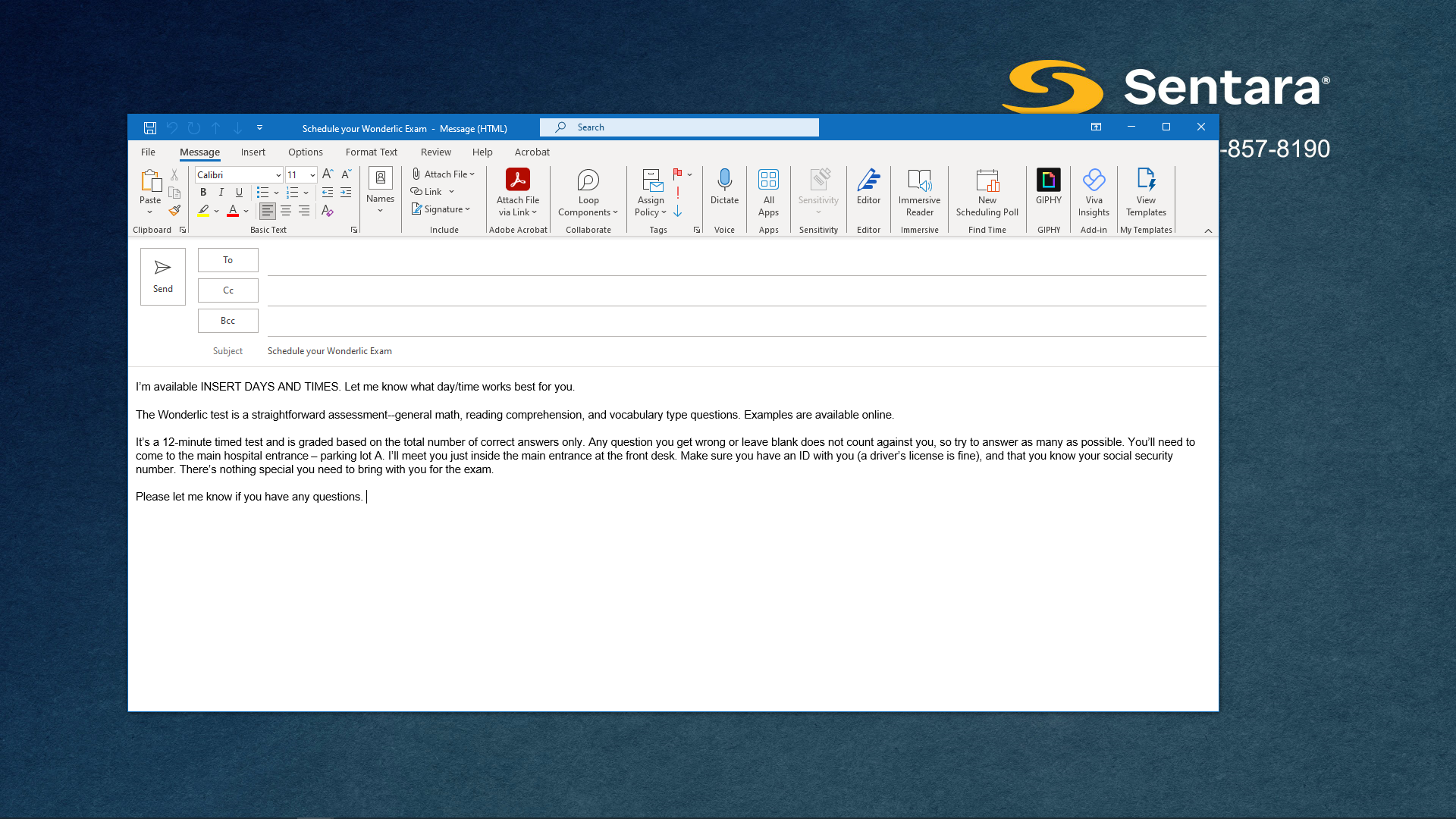Screen dimensions: 1456x819
Task: Click the Copy icon in Clipboard group
Action: tap(174, 193)
